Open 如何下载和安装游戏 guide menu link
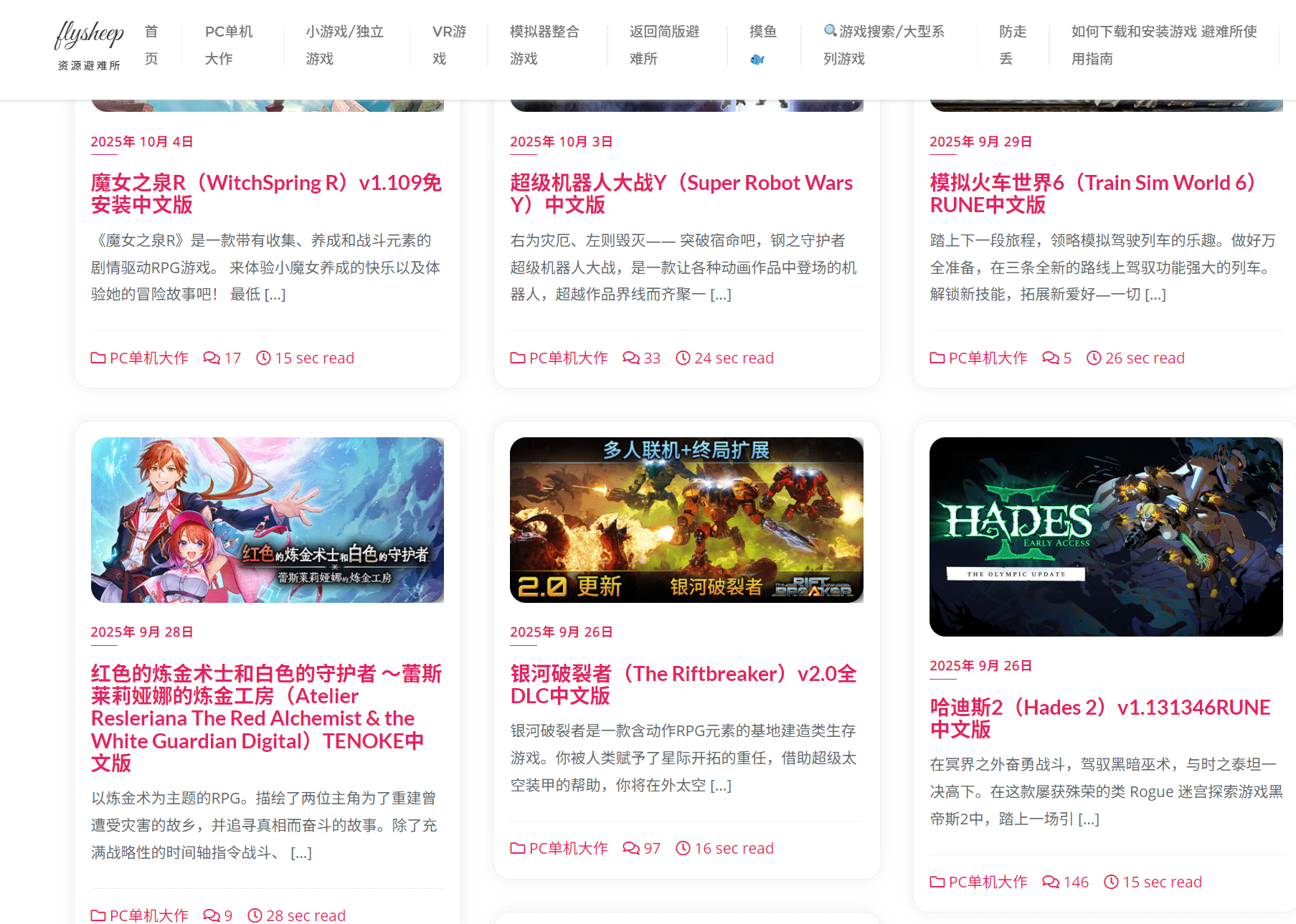 pyautogui.click(x=1163, y=44)
